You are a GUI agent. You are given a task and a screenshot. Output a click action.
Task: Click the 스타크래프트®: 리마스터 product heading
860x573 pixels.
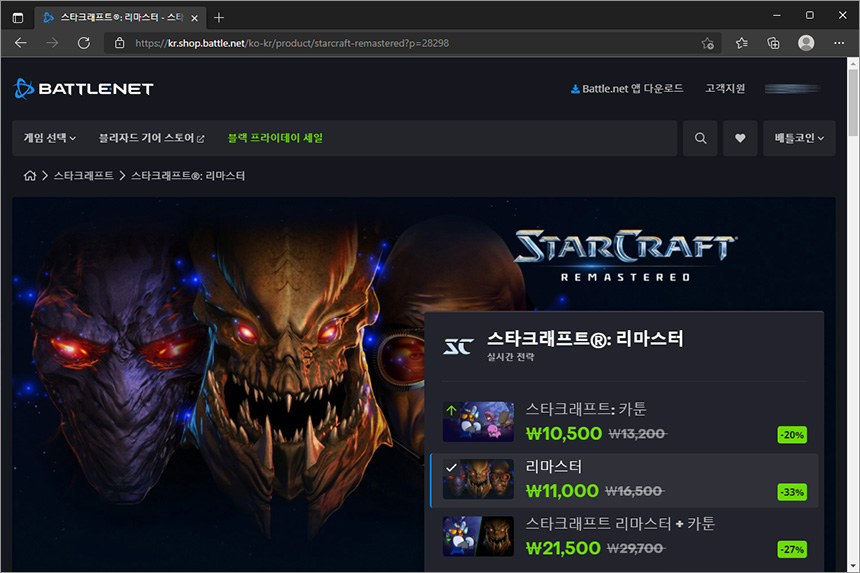pyautogui.click(x=585, y=339)
